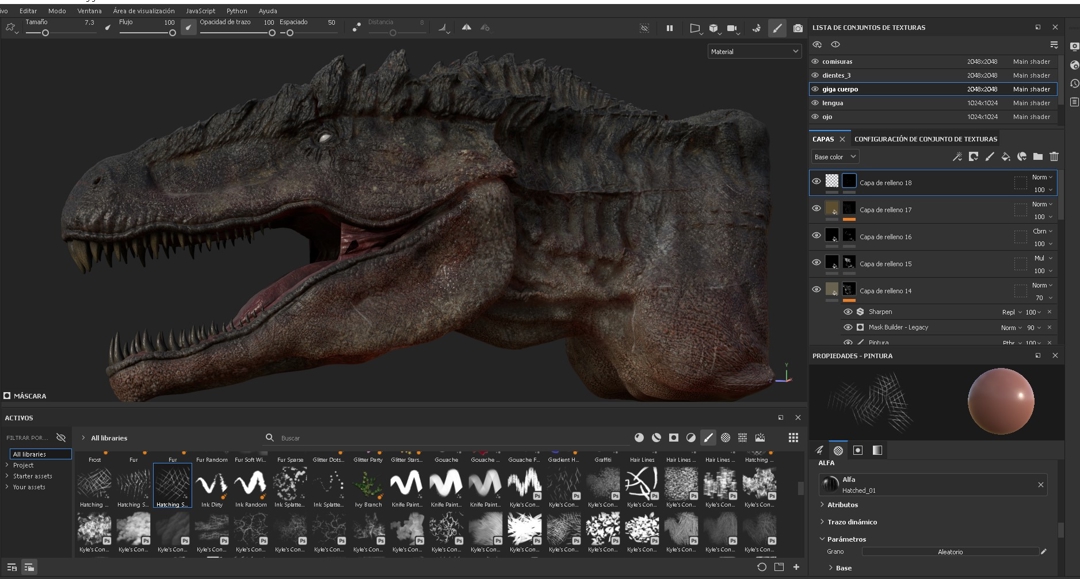Expand the Atributos section
This screenshot has width=1080, height=579.
coord(842,505)
